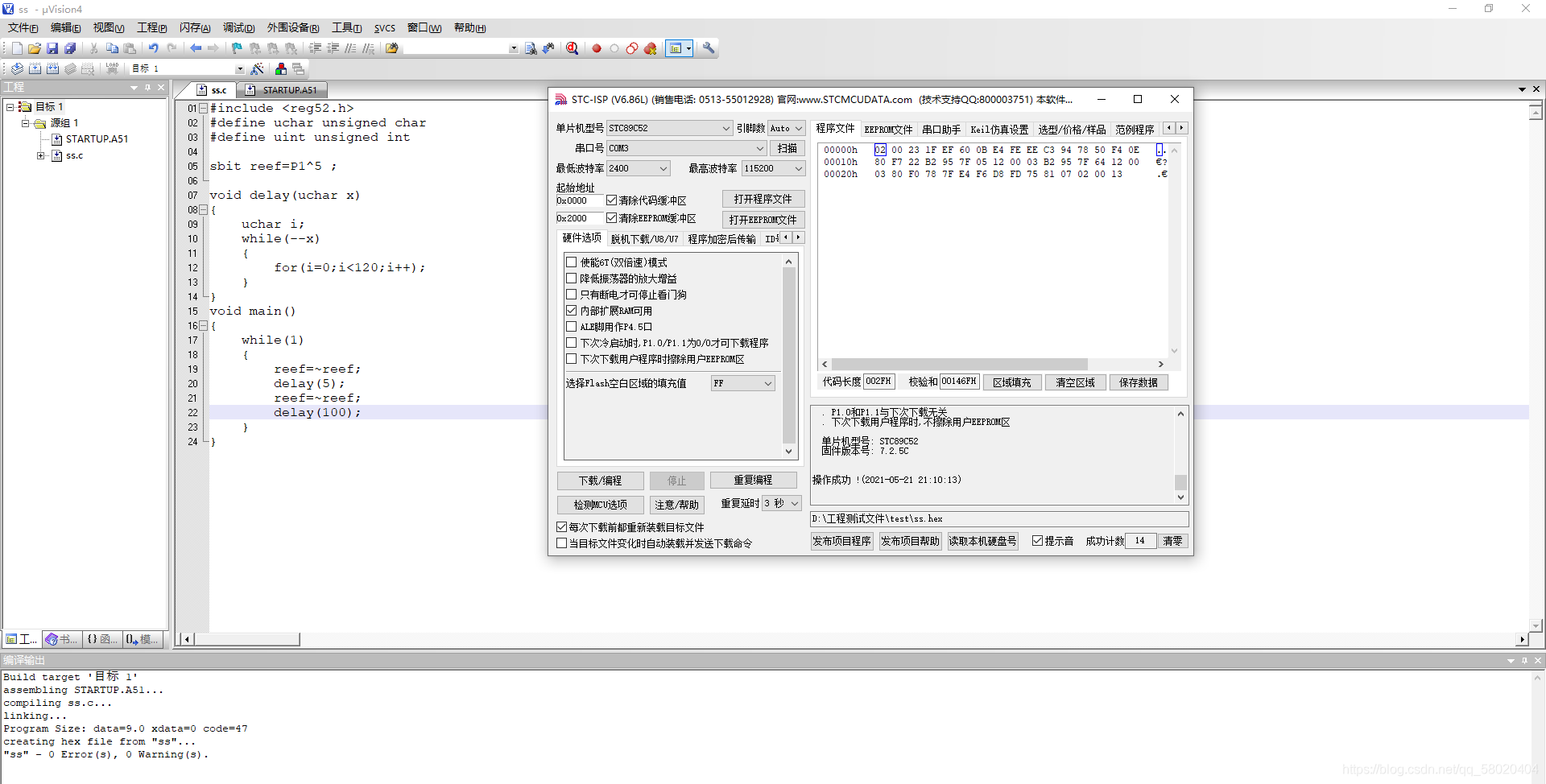This screenshot has height=784, width=1546.
Task: Switch to 串口助手 tab
Action: click(940, 129)
